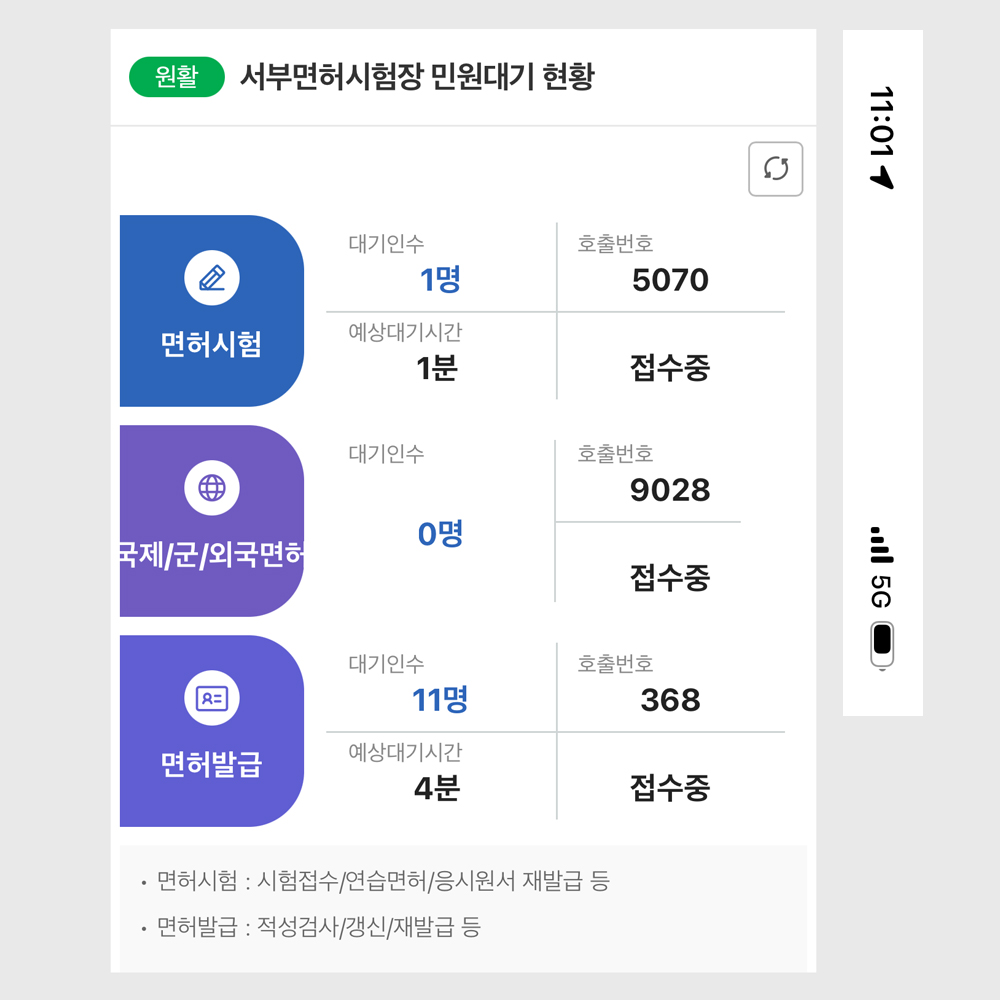Viewport: 1000px width, 1000px height.
Task: Tap the 접수중 status for 면허시험
Action: tap(668, 368)
